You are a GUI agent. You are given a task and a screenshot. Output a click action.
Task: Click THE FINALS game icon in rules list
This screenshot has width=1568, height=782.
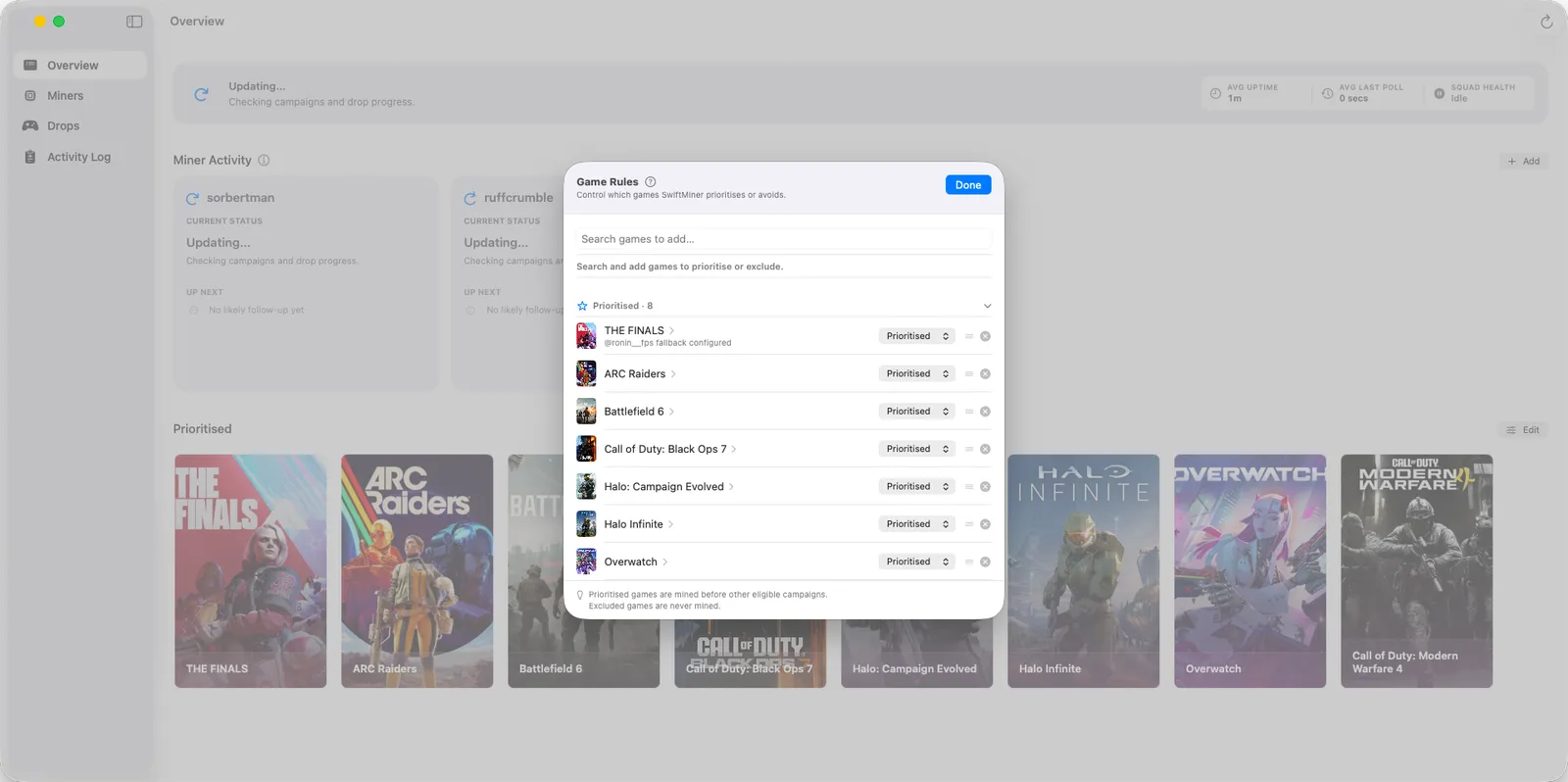586,336
